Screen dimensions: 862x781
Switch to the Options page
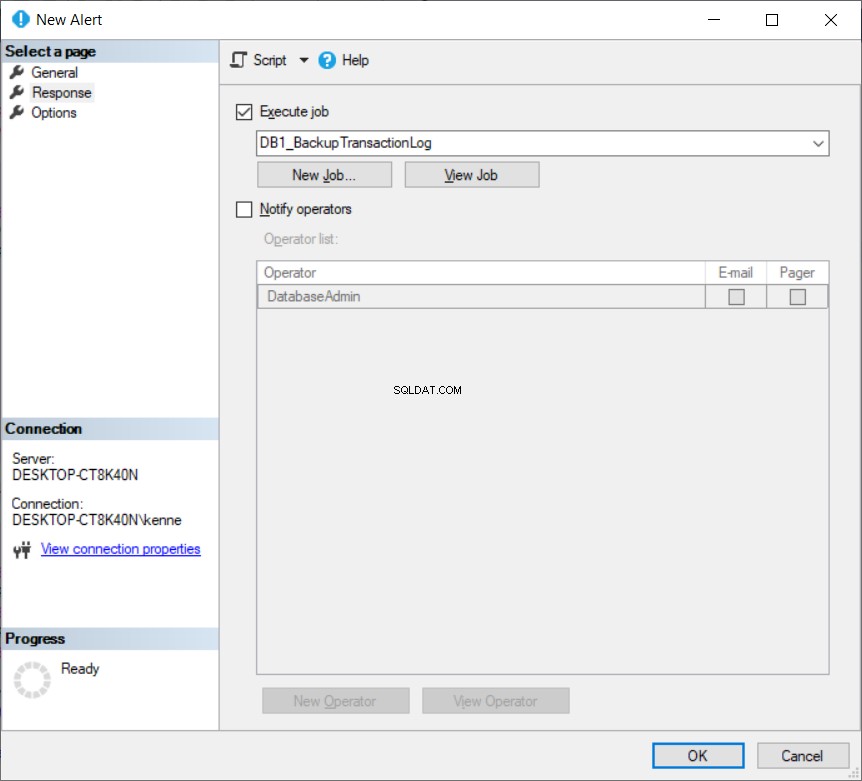[x=54, y=112]
